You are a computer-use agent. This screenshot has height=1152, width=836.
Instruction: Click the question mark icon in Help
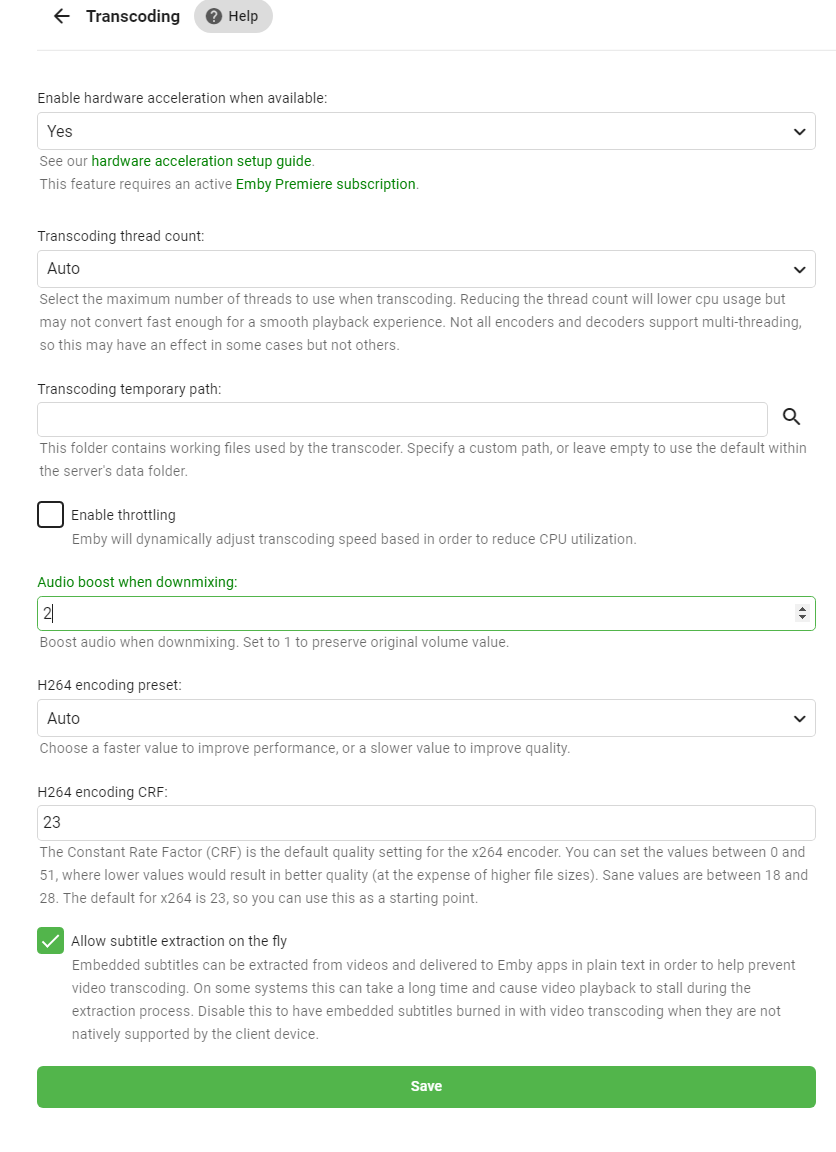[214, 16]
